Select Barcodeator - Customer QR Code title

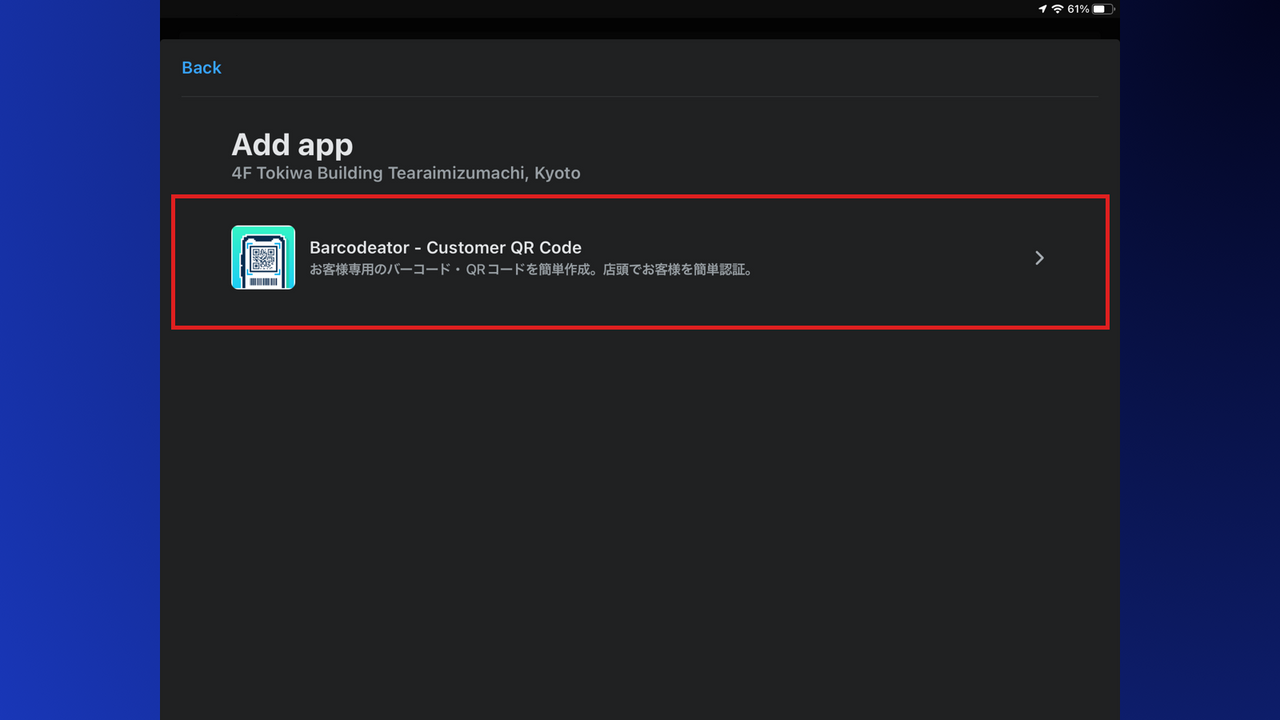coord(445,247)
